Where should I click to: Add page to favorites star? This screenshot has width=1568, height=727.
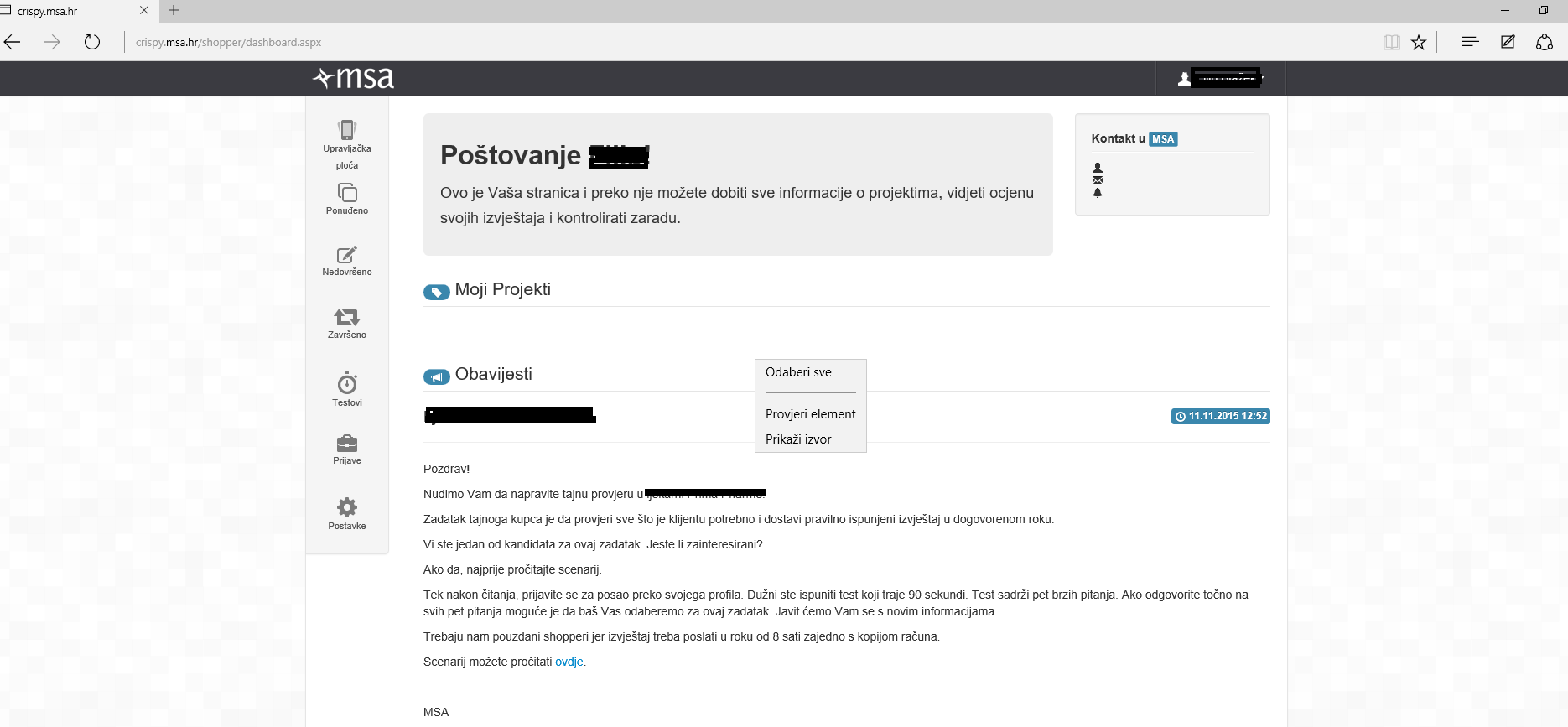pos(1419,42)
